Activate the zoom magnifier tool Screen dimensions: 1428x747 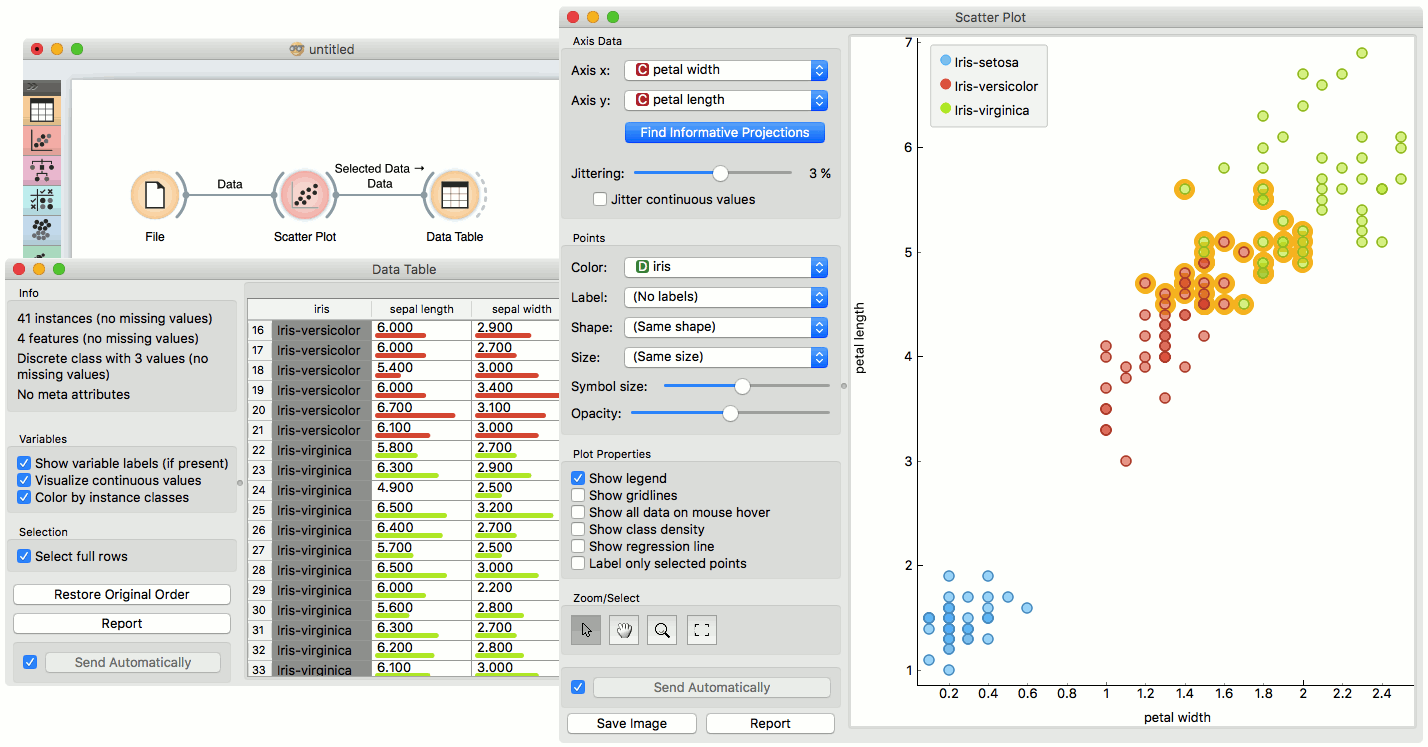(662, 630)
